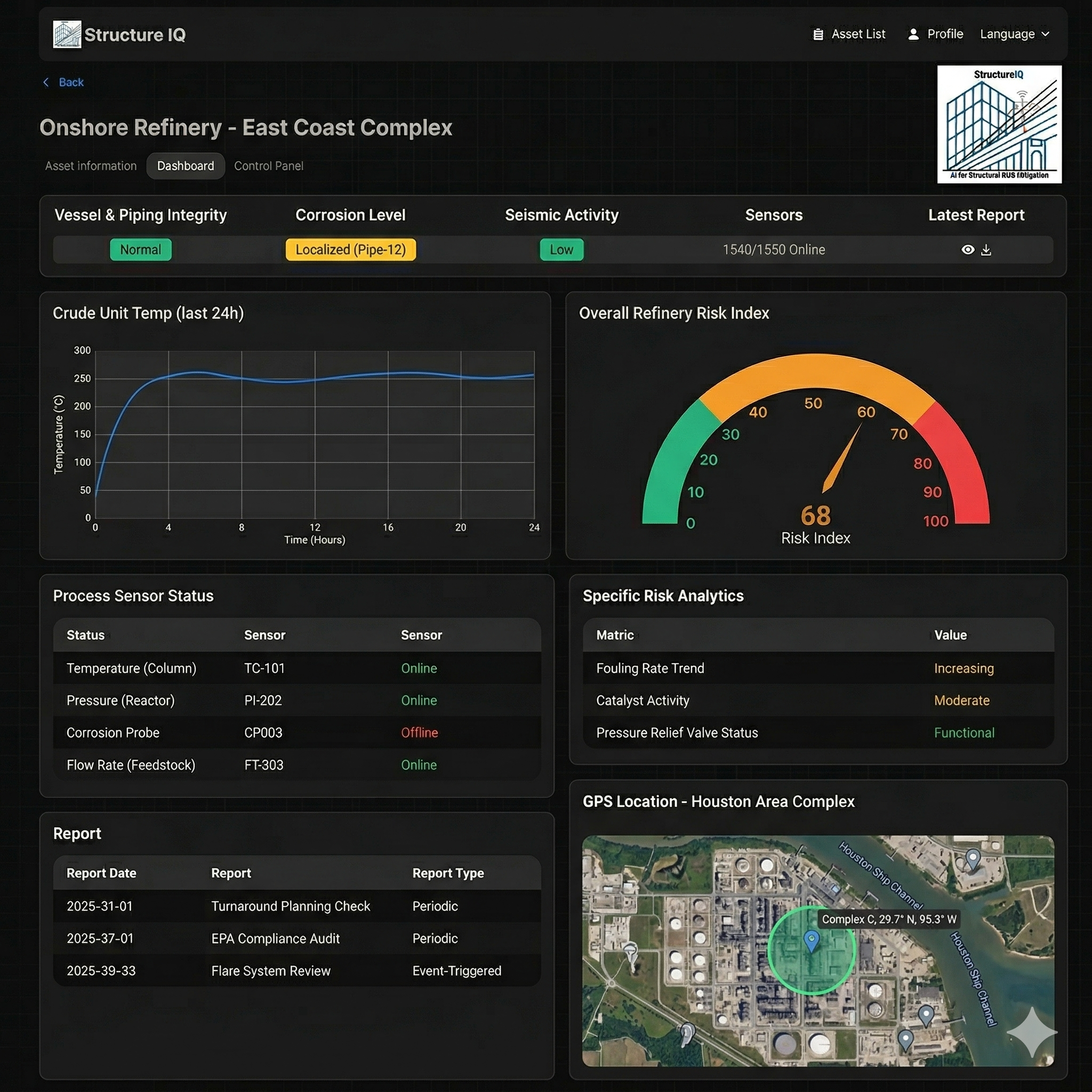Click the Language dropdown chevron arrow
Viewport: 1092px width, 1092px height.
tap(1045, 35)
